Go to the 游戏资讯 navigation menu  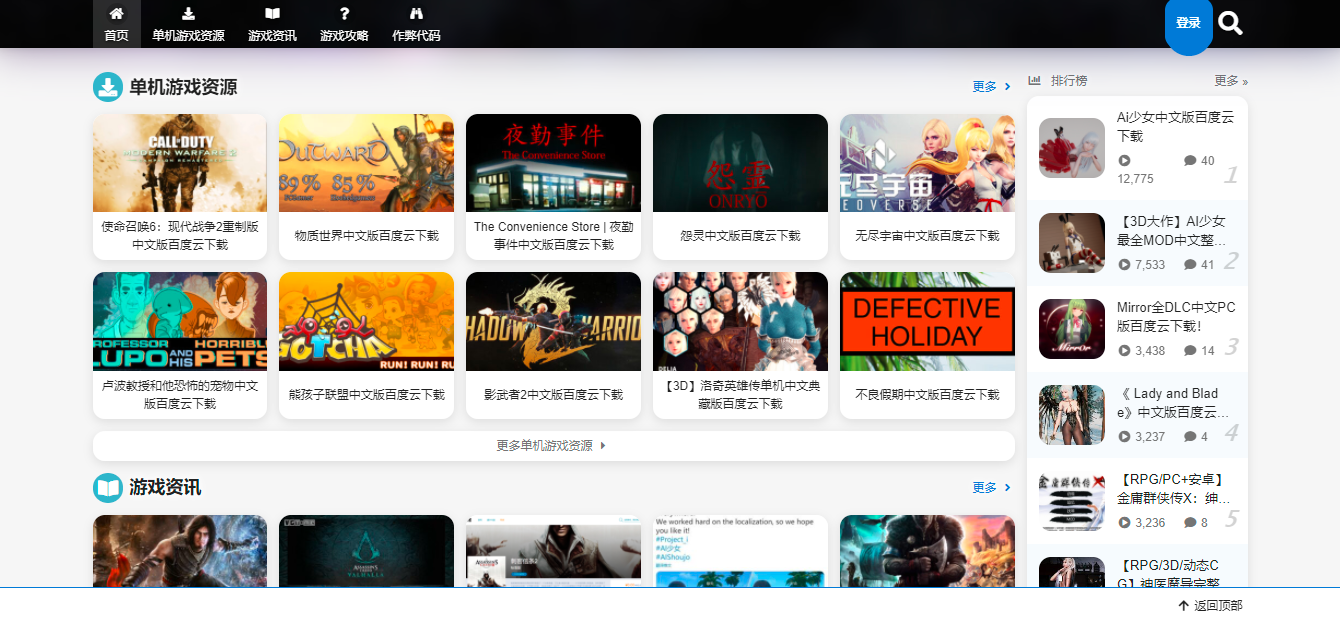pyautogui.click(x=273, y=24)
